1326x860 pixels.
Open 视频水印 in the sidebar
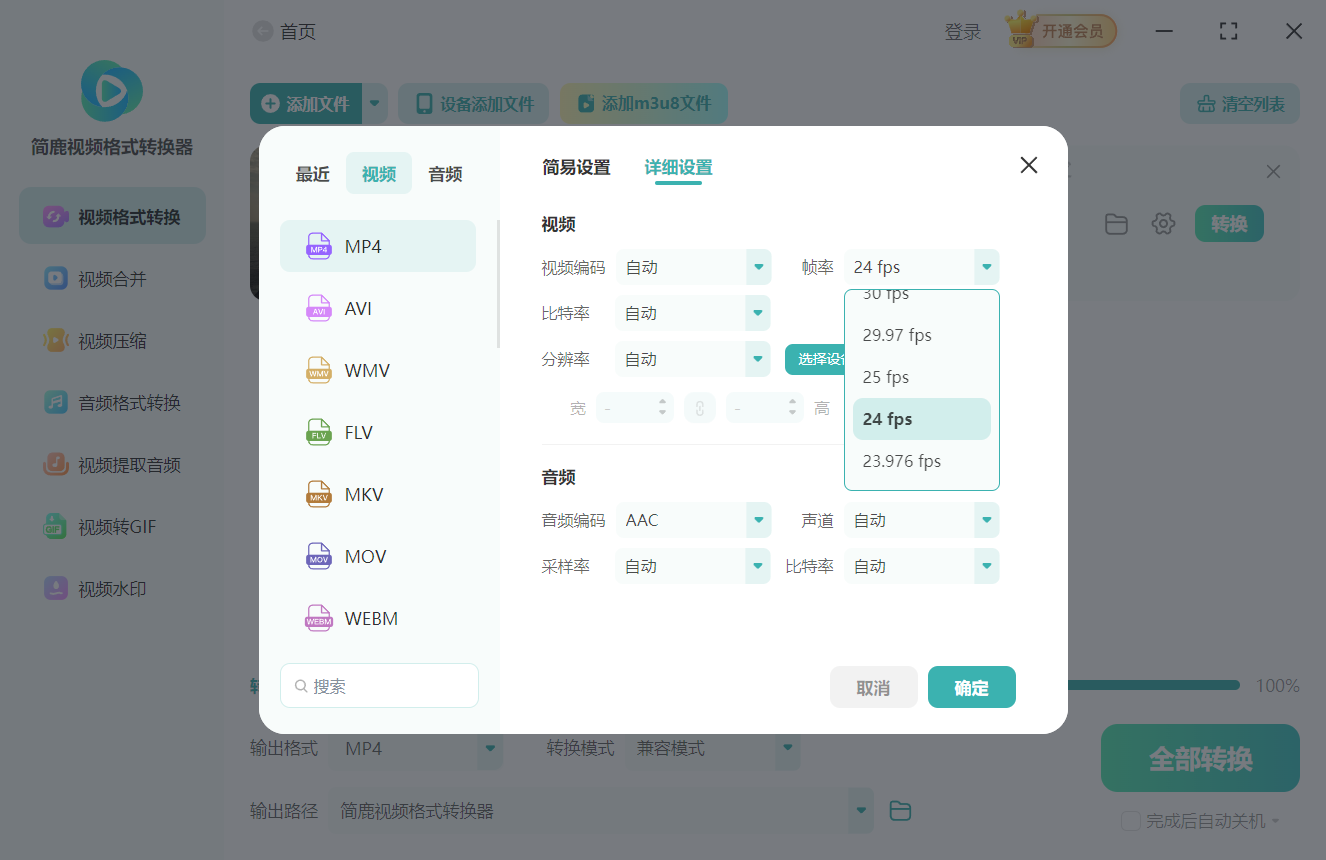[x=112, y=589]
